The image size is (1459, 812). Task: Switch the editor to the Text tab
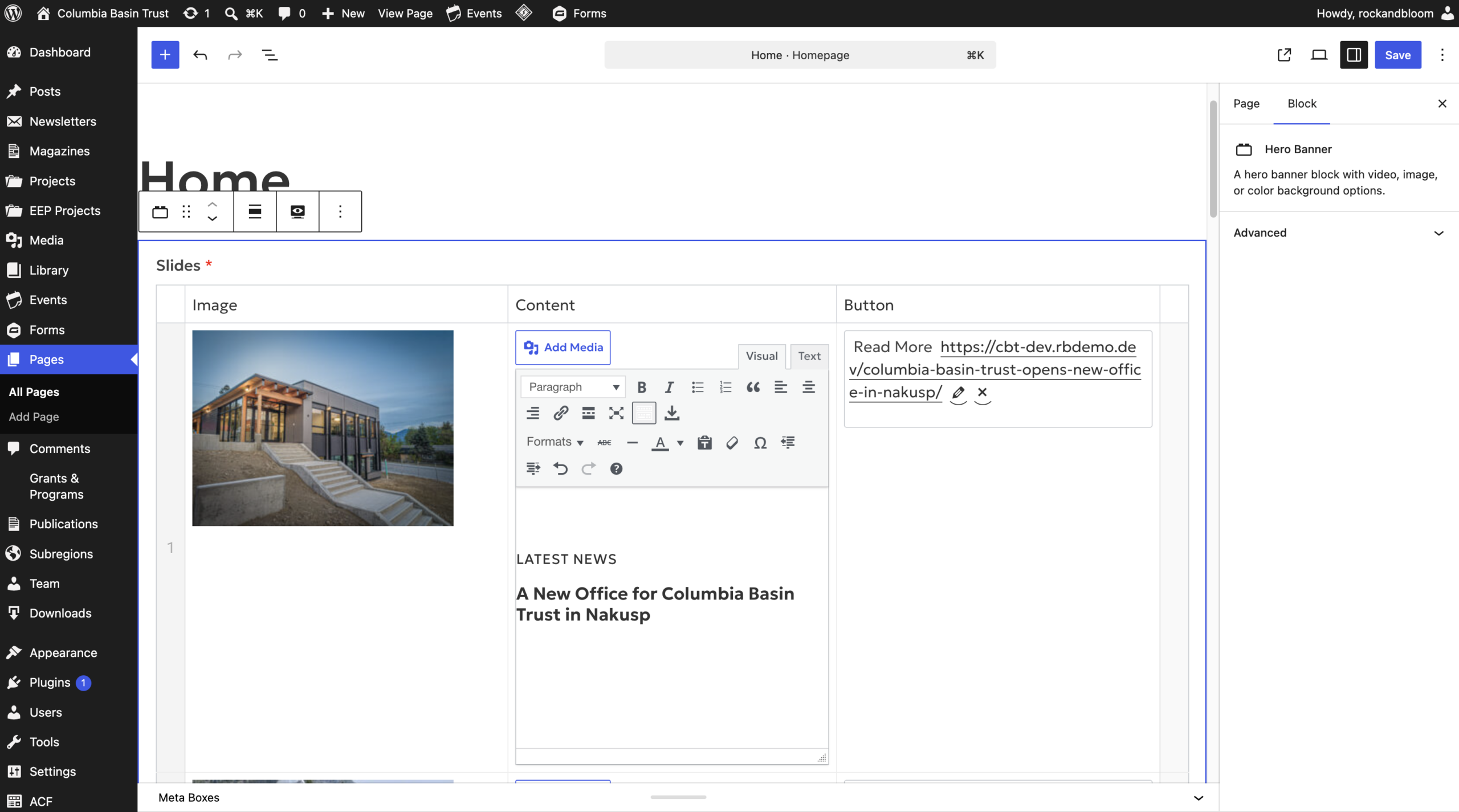coord(809,356)
